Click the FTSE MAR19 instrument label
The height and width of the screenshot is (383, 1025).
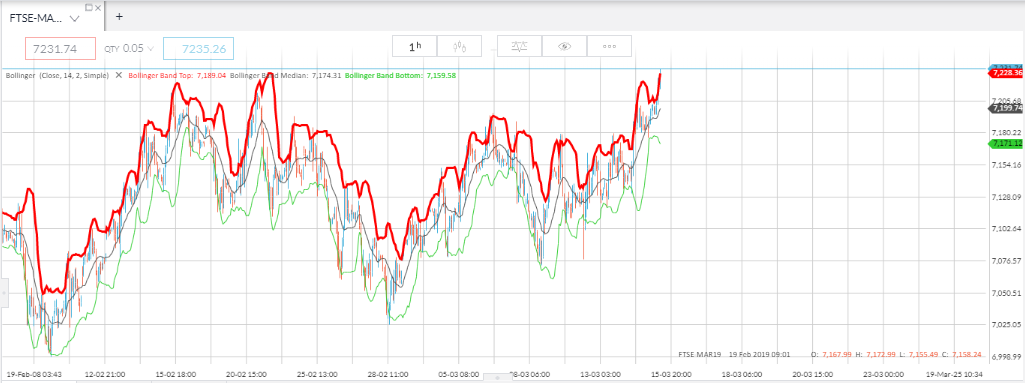[699, 354]
